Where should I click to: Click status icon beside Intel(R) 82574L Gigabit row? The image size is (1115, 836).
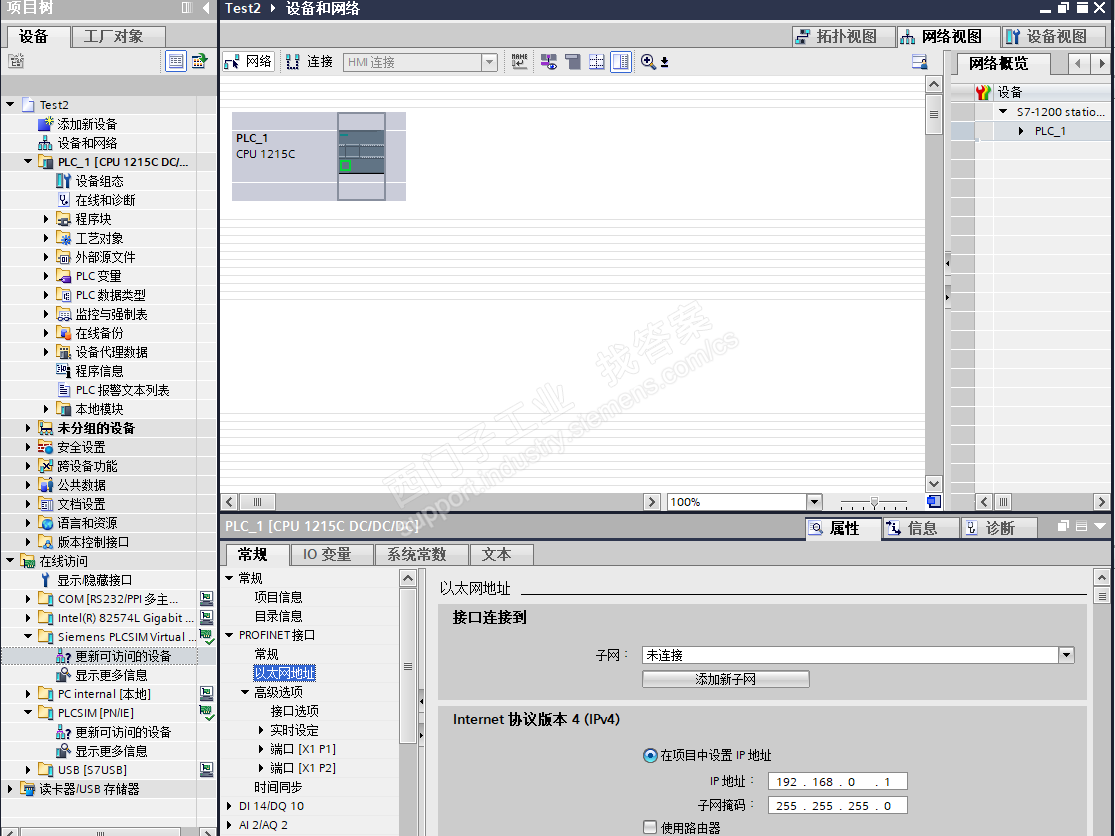tap(206, 618)
